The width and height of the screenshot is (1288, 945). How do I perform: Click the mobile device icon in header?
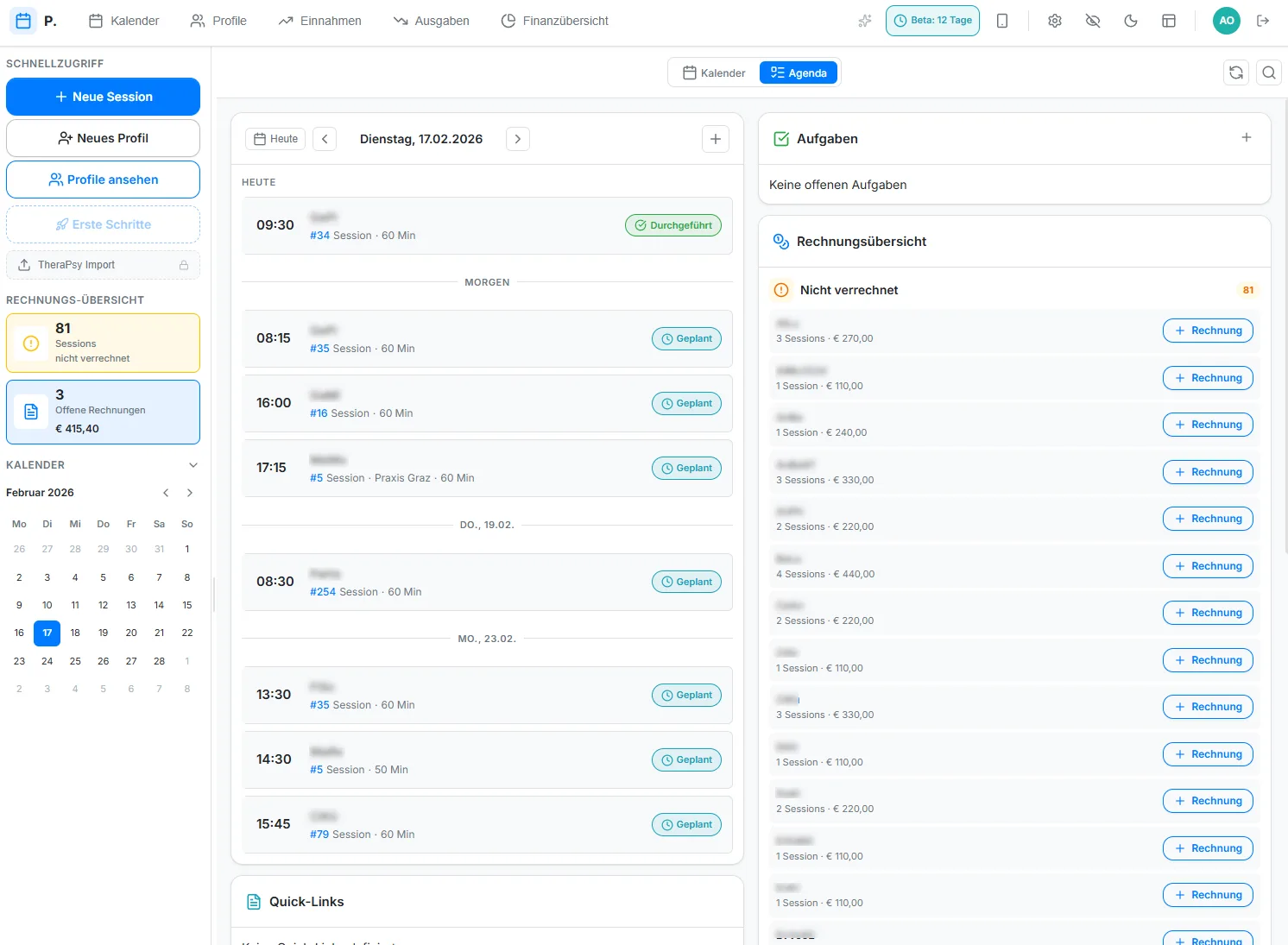pos(1002,21)
